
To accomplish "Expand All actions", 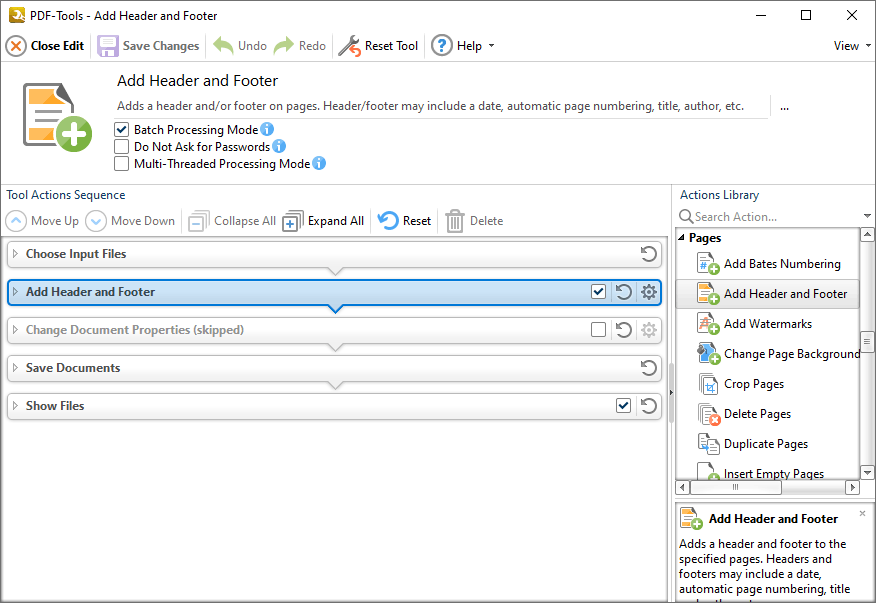I will coord(323,221).
